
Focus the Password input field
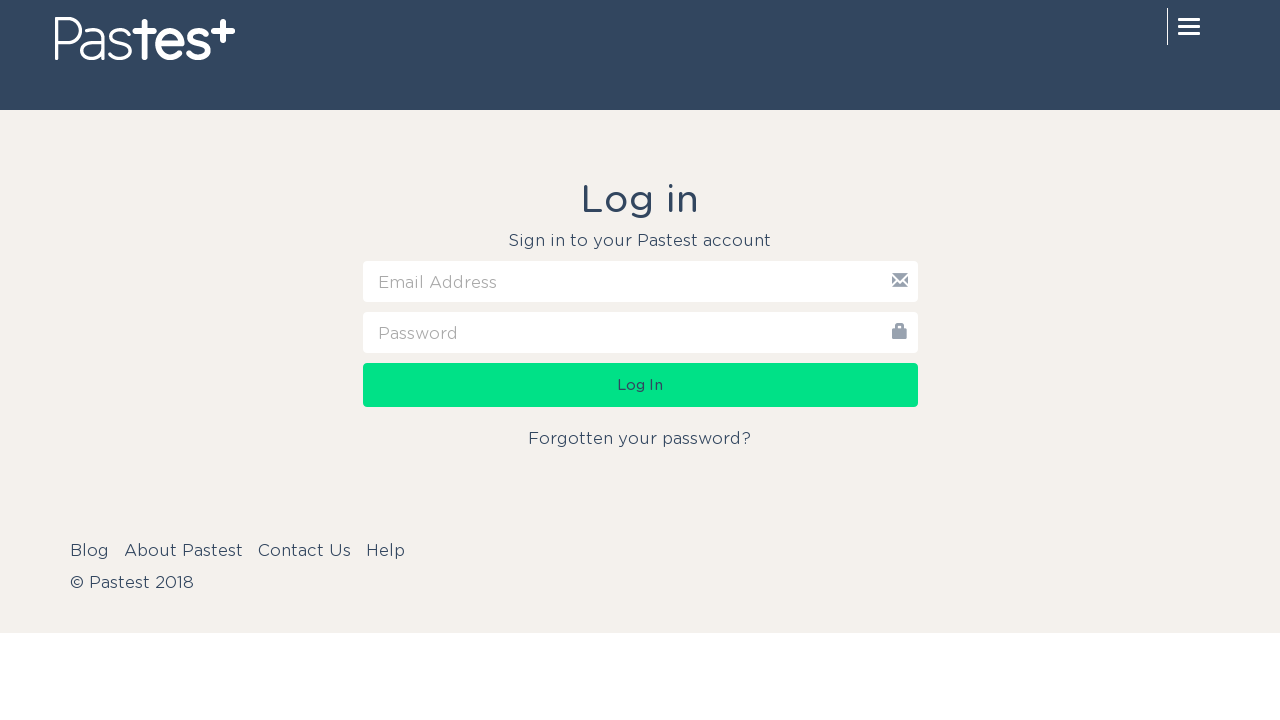click(640, 333)
